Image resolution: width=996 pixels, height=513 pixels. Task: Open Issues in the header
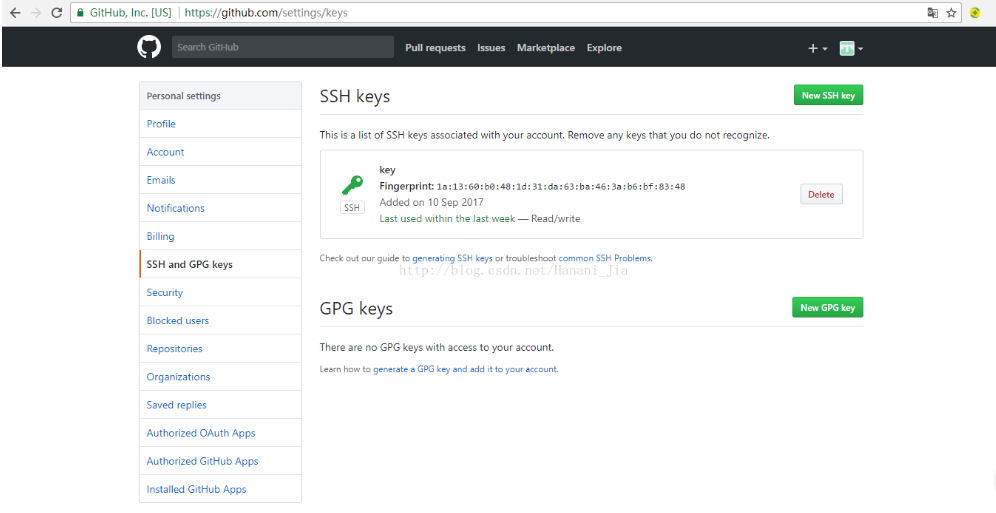click(x=491, y=48)
